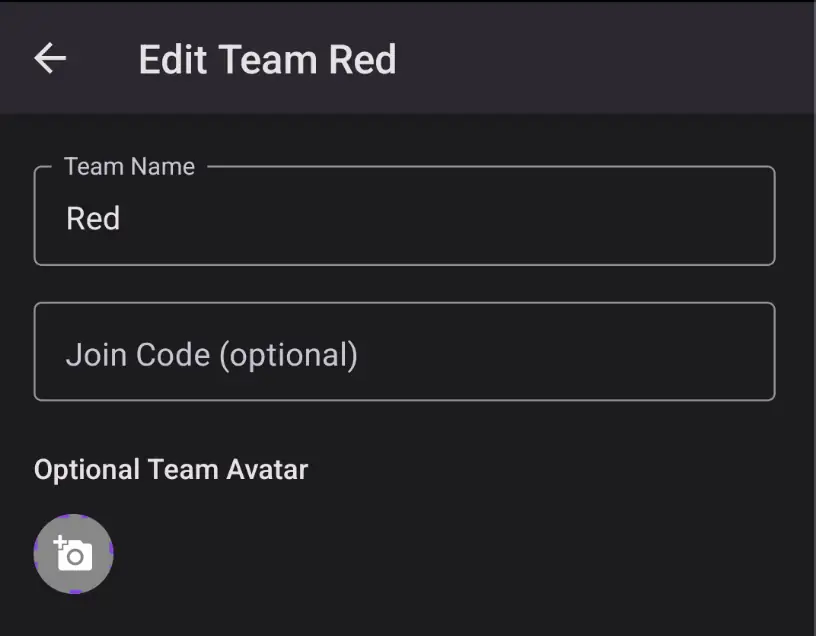Place cursor after 'Red' text
The height and width of the screenshot is (636, 816).
(x=122, y=218)
